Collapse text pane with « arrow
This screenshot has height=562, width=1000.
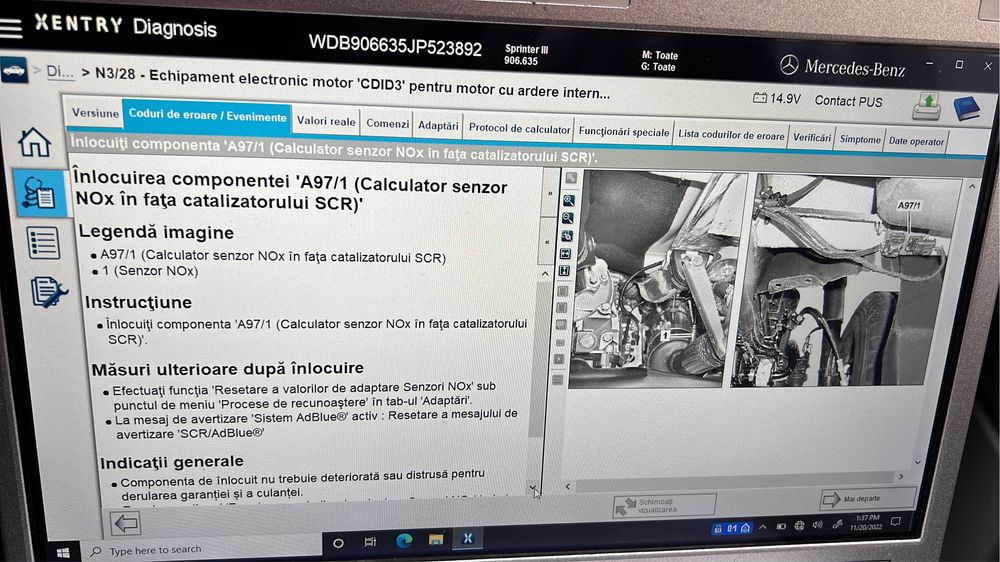pos(547,242)
